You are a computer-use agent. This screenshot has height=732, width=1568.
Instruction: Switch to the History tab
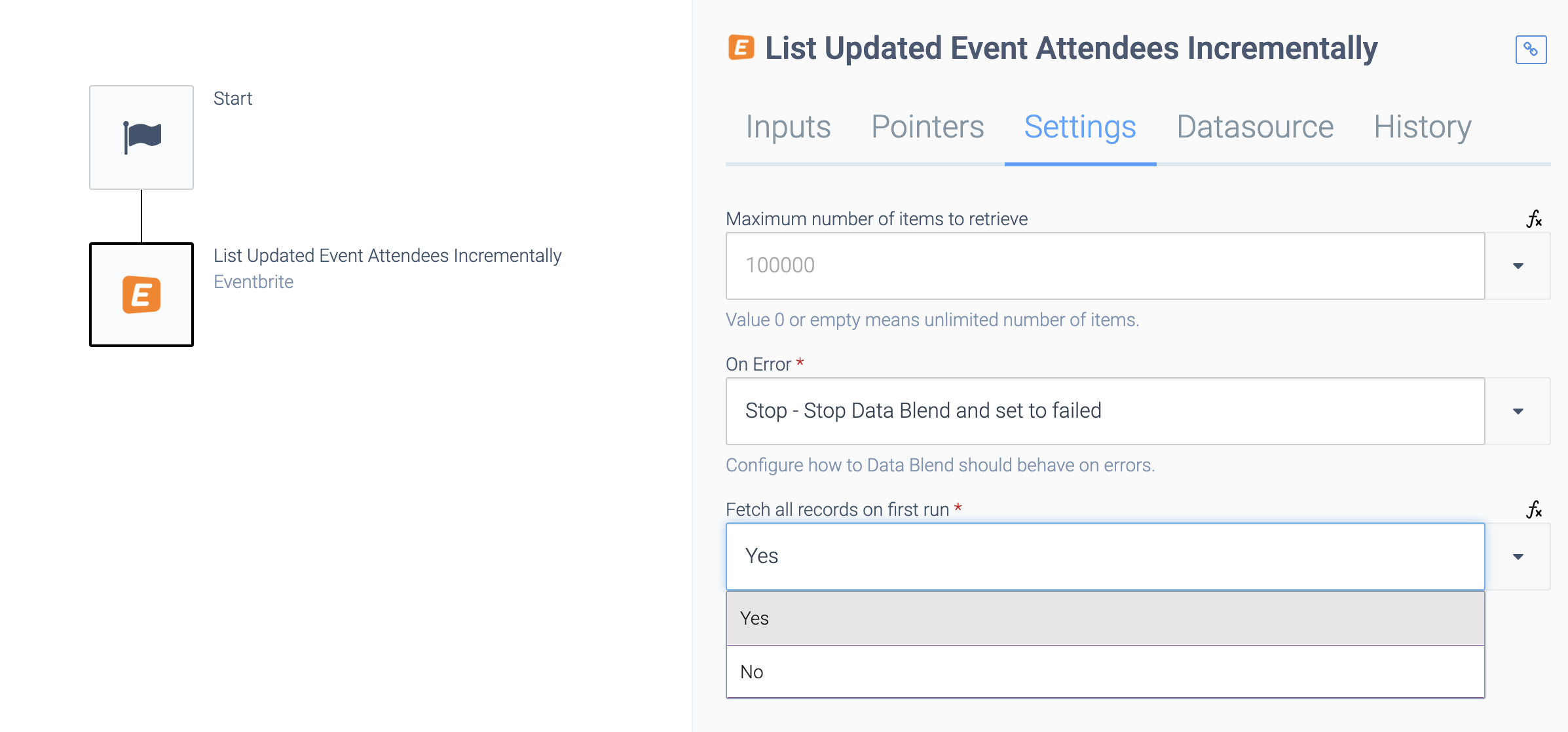pos(1421,127)
